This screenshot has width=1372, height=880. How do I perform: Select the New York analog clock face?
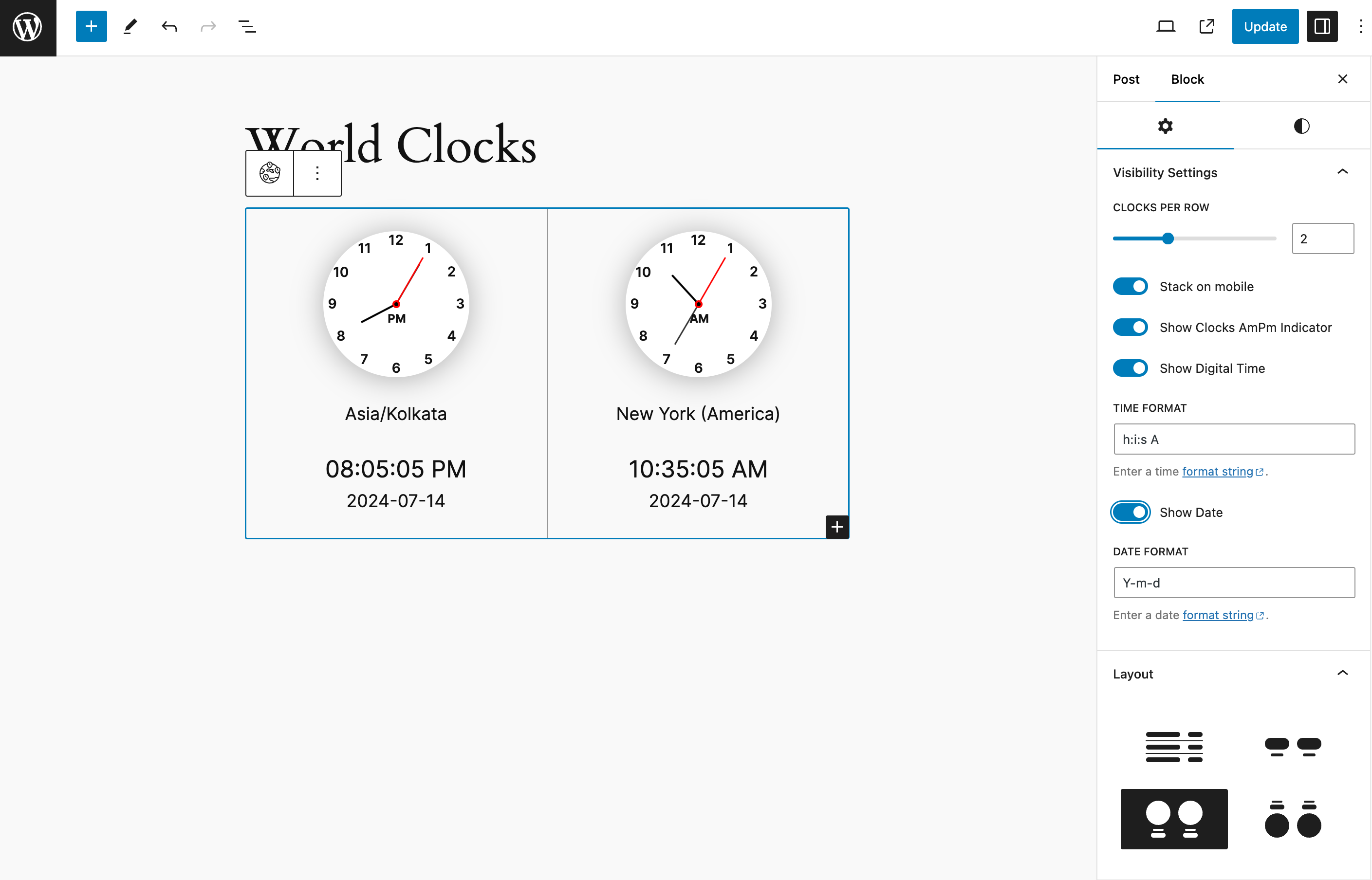pos(698,304)
